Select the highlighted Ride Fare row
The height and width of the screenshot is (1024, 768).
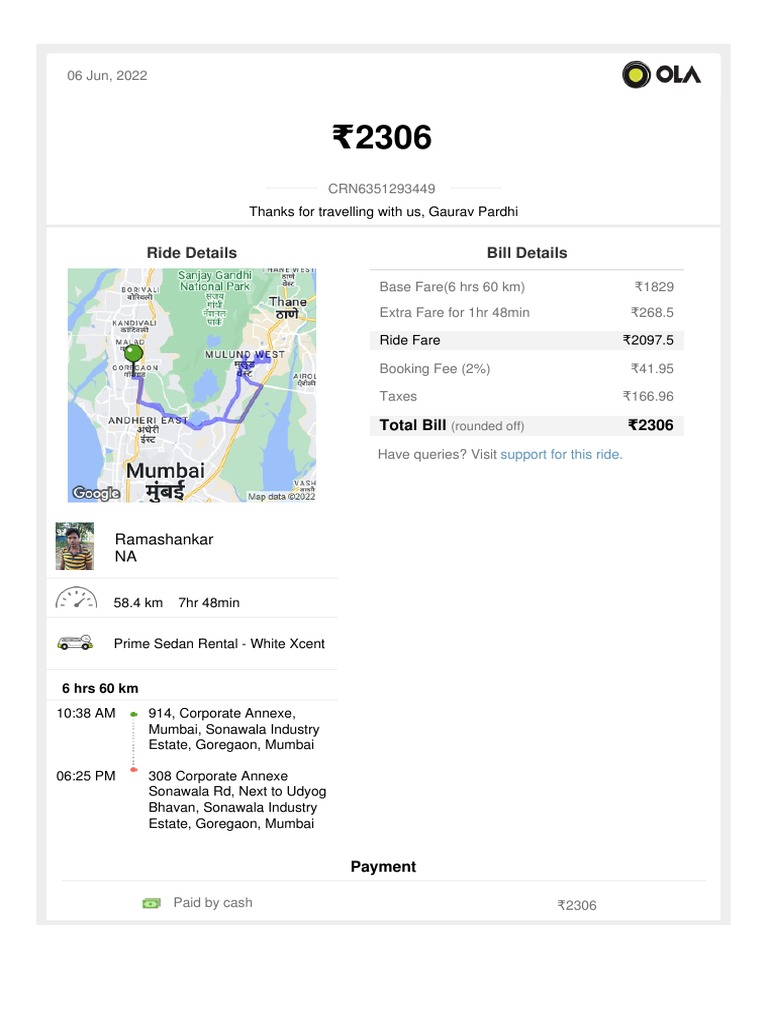pos(527,340)
